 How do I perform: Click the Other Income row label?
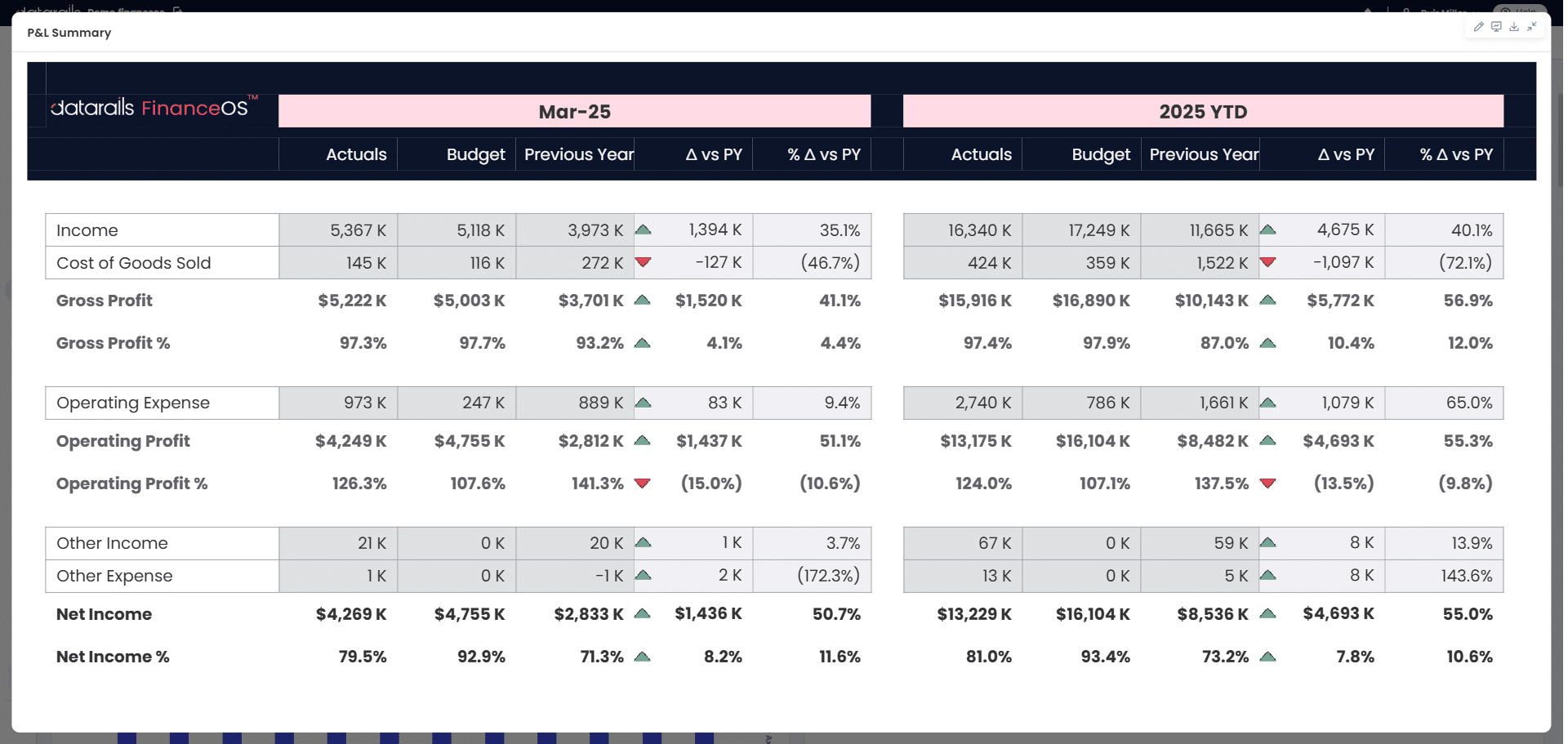(112, 543)
